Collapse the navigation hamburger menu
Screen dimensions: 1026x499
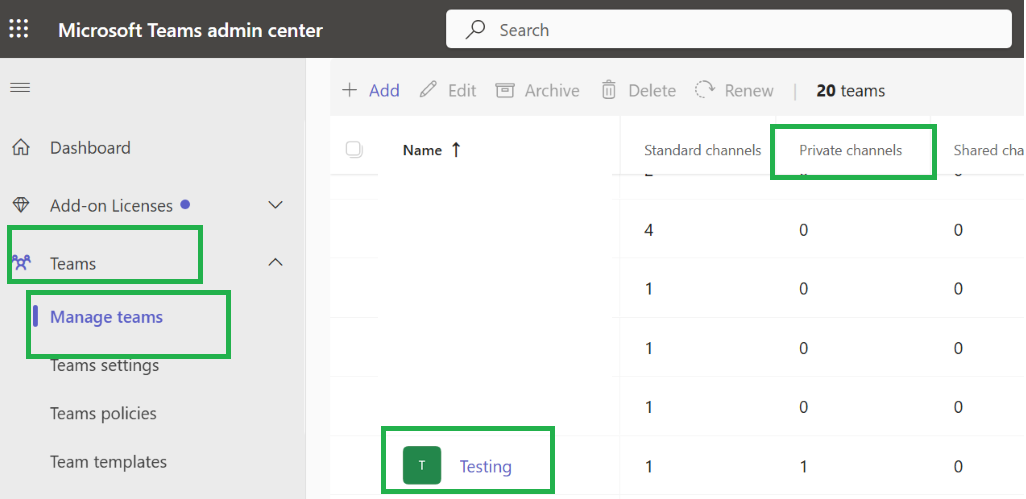click(20, 88)
